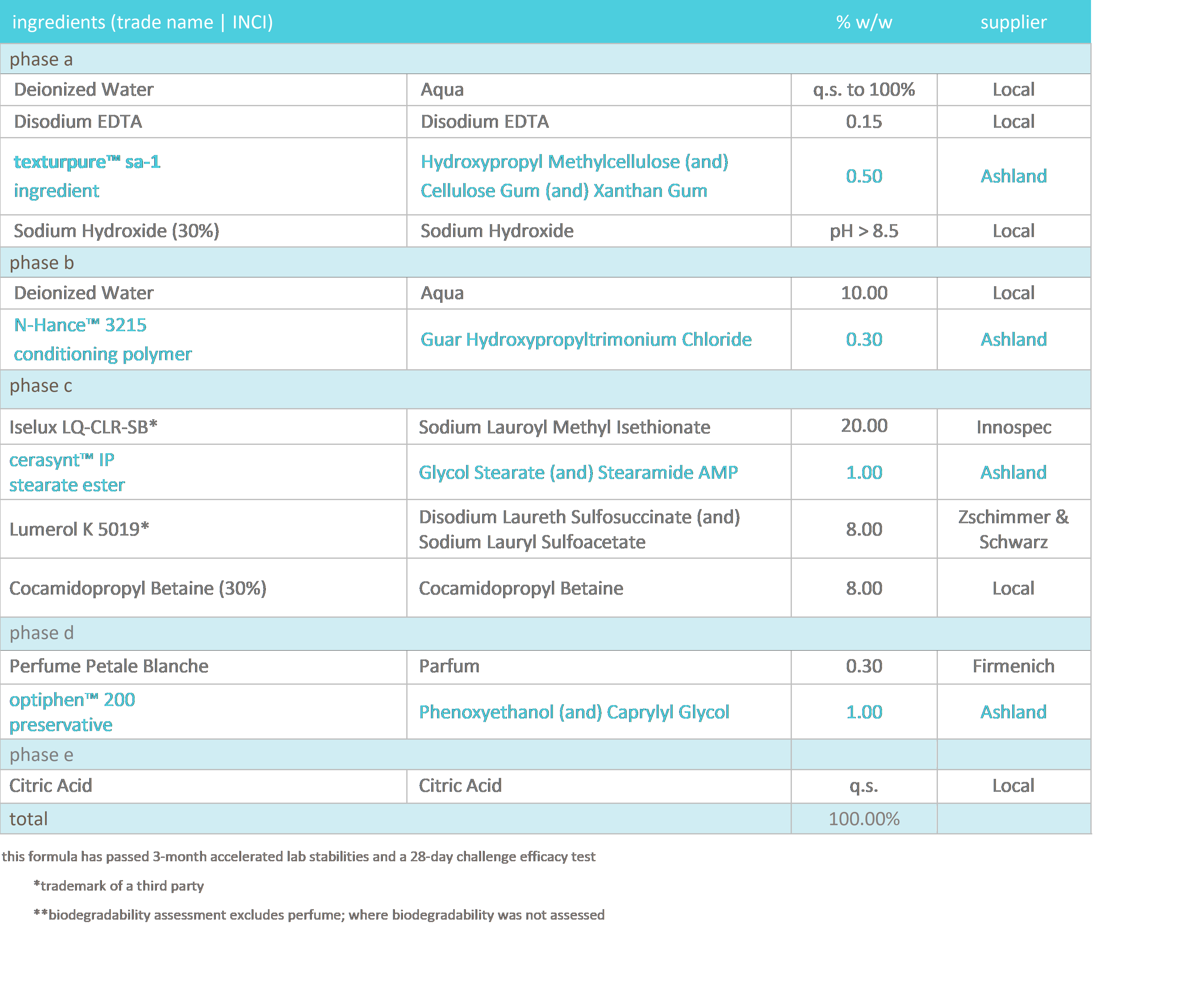1204x986 pixels.
Task: Click Guar Hydroxypropyltrimonium Chloride INCI text
Action: tap(586, 339)
